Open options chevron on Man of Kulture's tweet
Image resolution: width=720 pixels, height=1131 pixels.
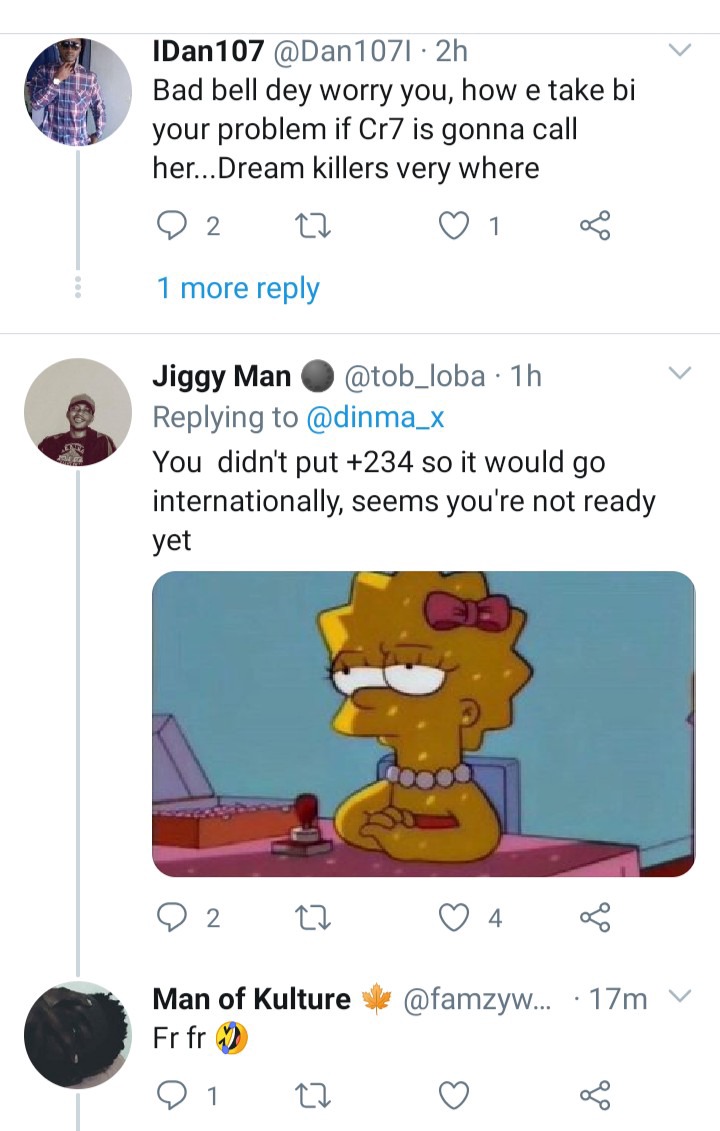tap(680, 996)
